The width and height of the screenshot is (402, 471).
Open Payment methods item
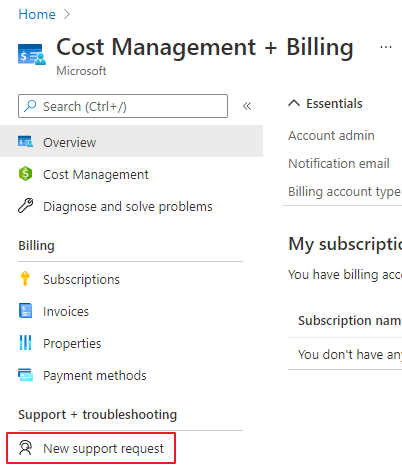coord(95,375)
